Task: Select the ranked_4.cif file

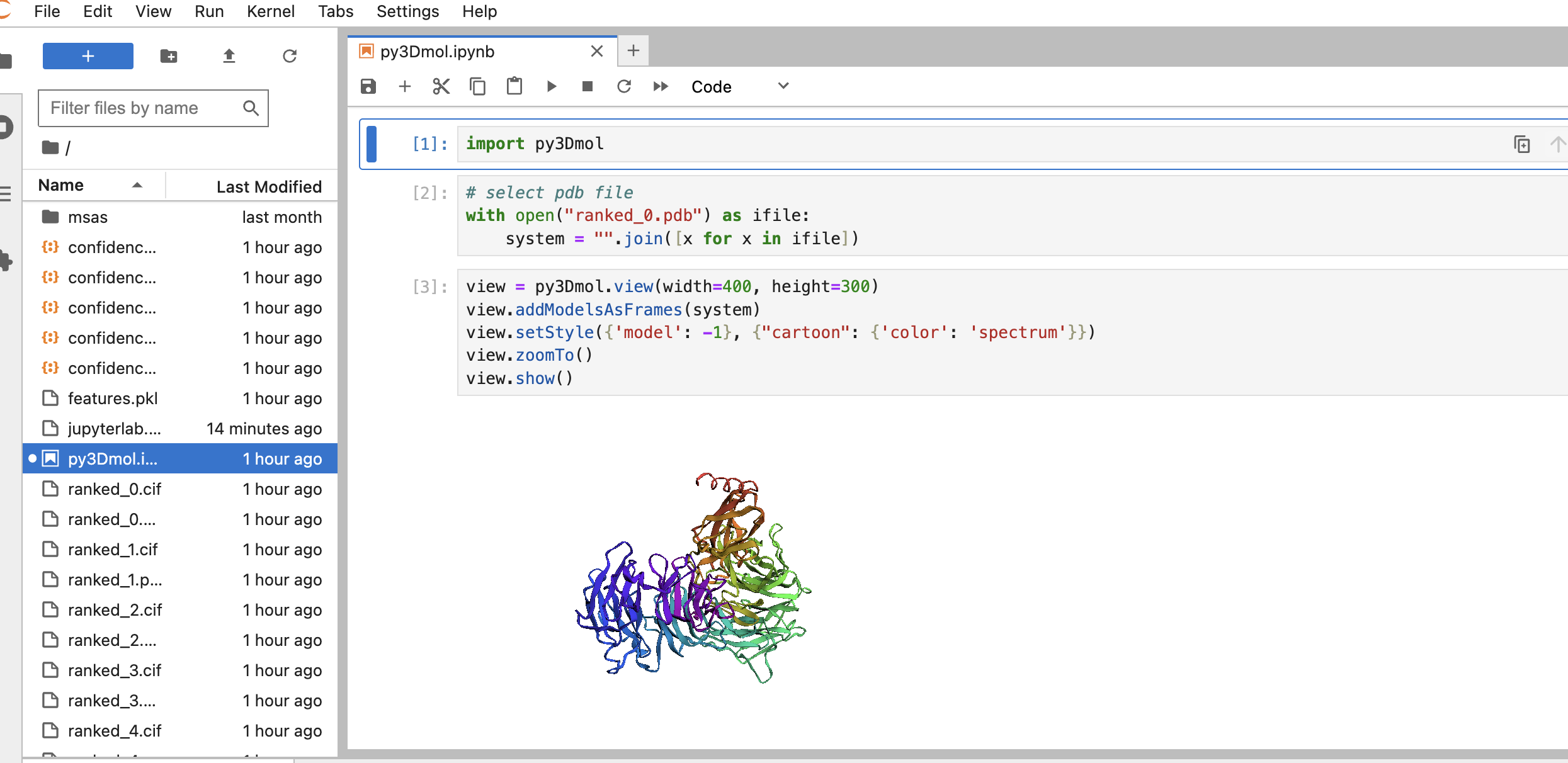Action: (x=180, y=731)
